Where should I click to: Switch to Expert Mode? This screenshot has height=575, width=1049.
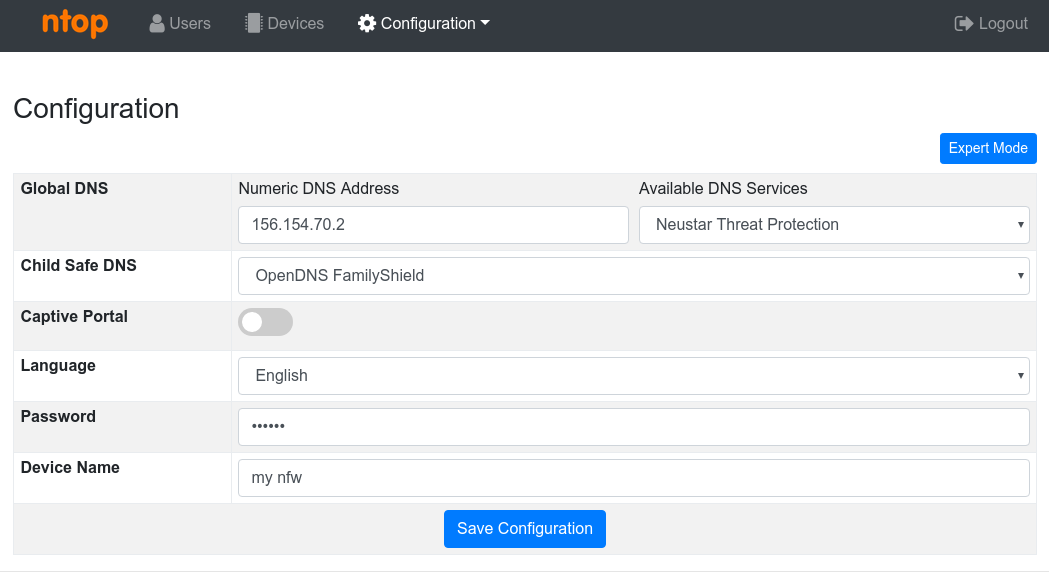[988, 148]
